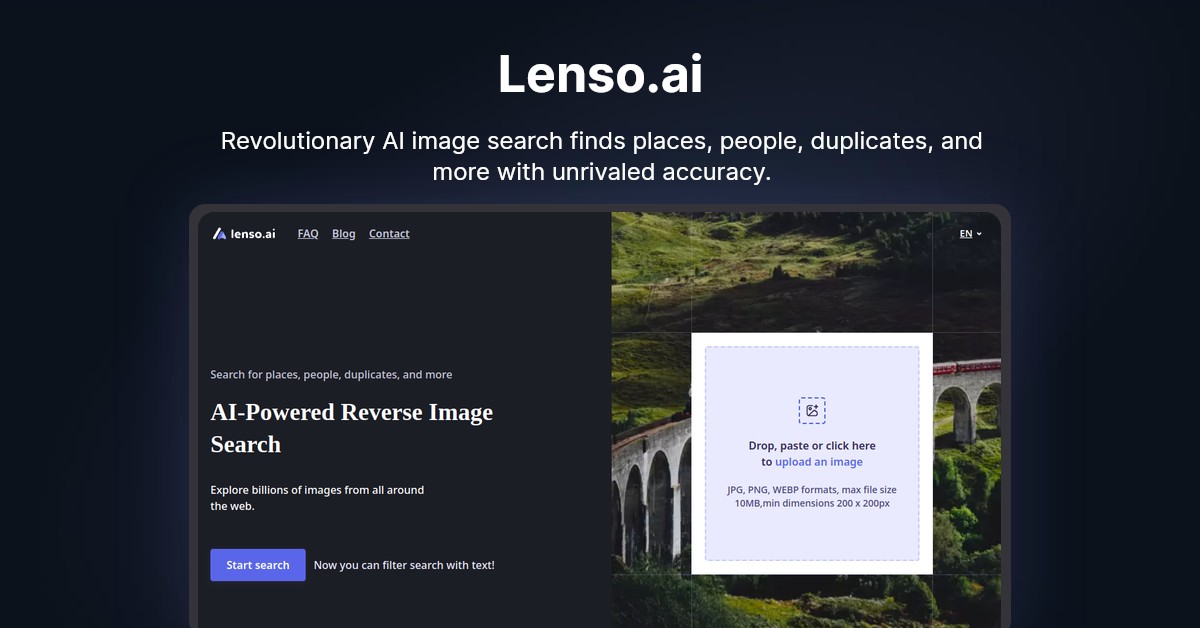Click the dashed drop zone area

(x=812, y=454)
